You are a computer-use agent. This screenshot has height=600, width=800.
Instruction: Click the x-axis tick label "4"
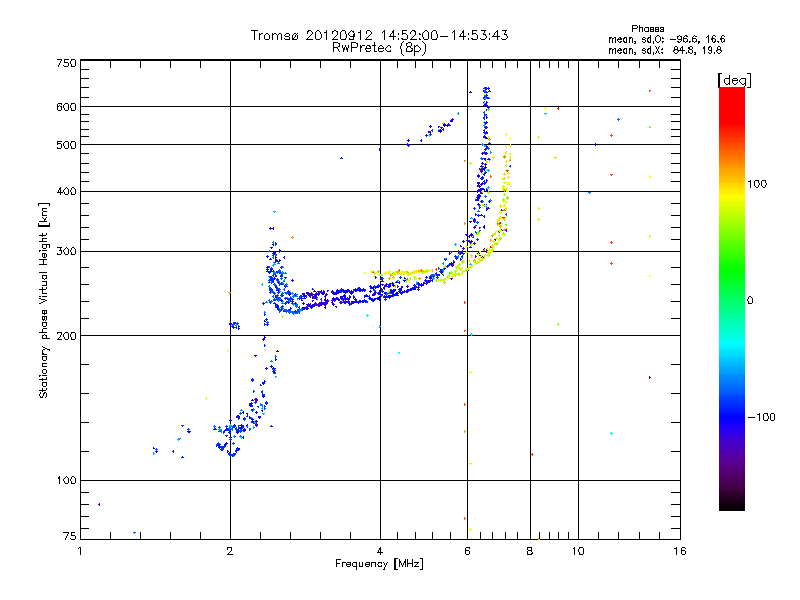(380, 551)
